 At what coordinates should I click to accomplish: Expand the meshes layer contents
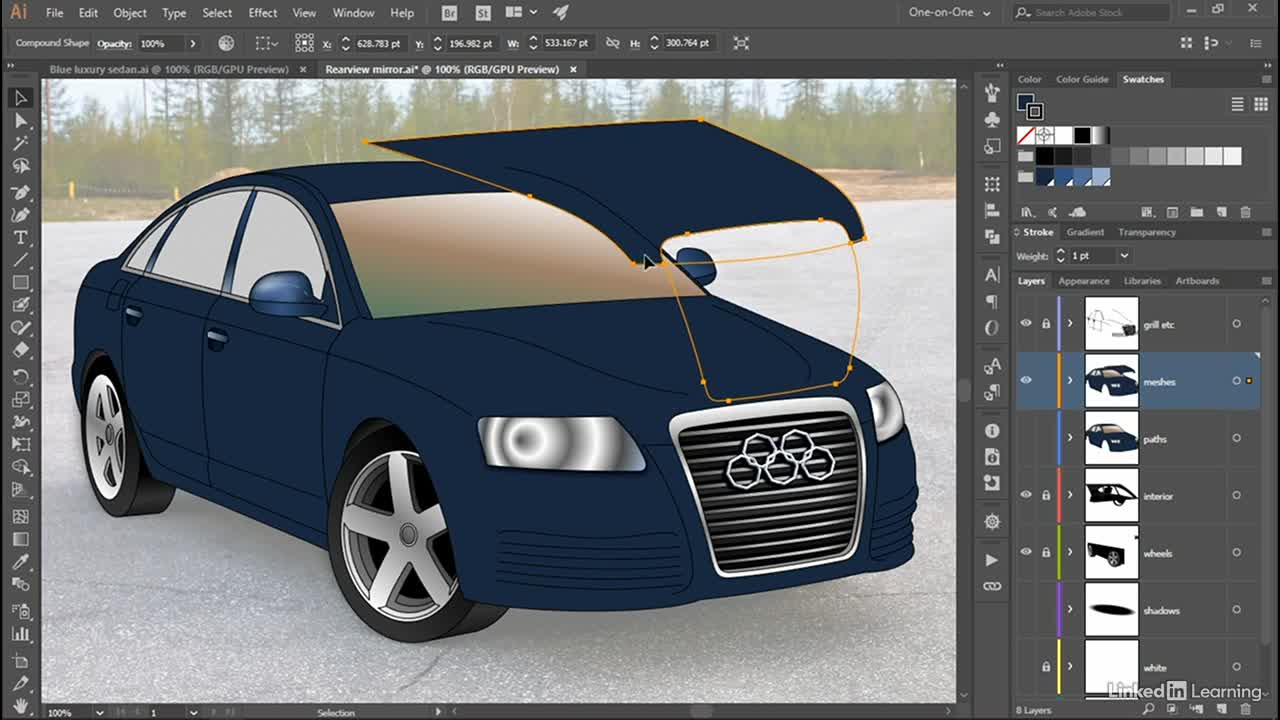1070,381
